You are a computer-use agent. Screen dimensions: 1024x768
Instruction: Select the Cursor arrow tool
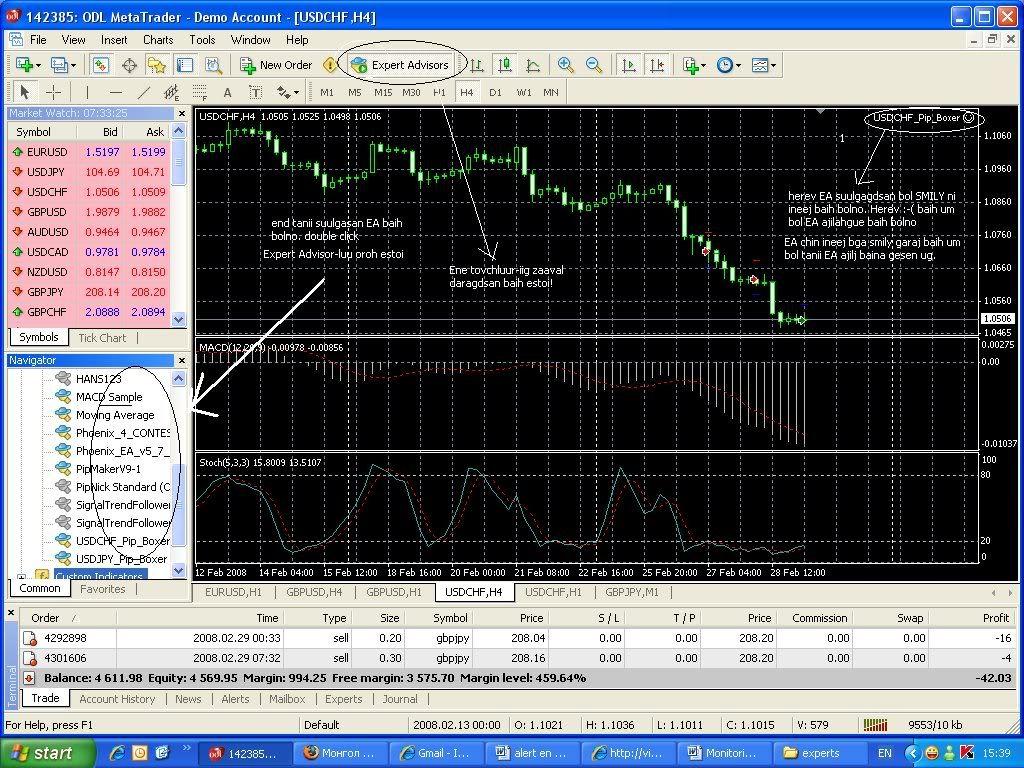[x=25, y=92]
